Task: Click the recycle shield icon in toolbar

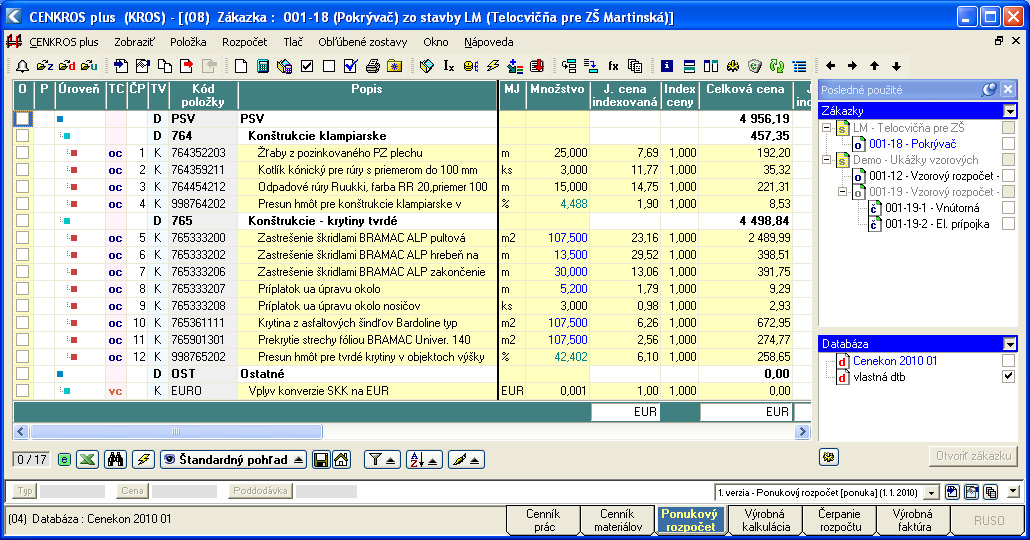Action: tap(755, 66)
